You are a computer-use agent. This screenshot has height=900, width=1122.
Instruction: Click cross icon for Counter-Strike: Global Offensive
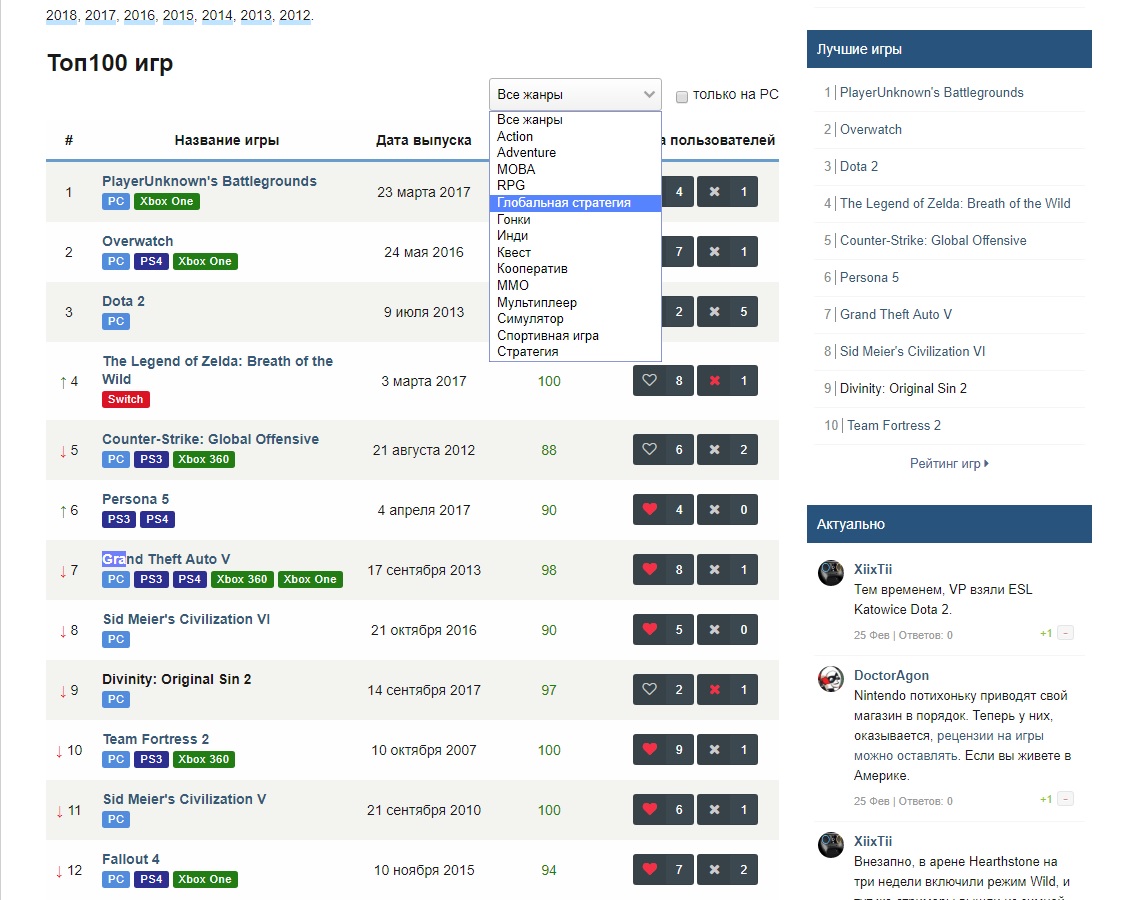point(714,449)
